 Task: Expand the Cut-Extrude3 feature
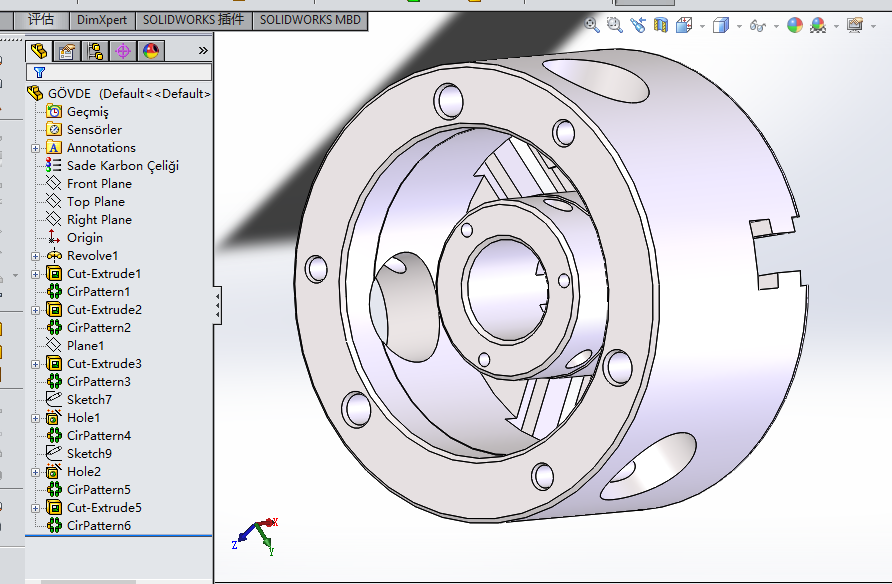pyautogui.click(x=35, y=365)
